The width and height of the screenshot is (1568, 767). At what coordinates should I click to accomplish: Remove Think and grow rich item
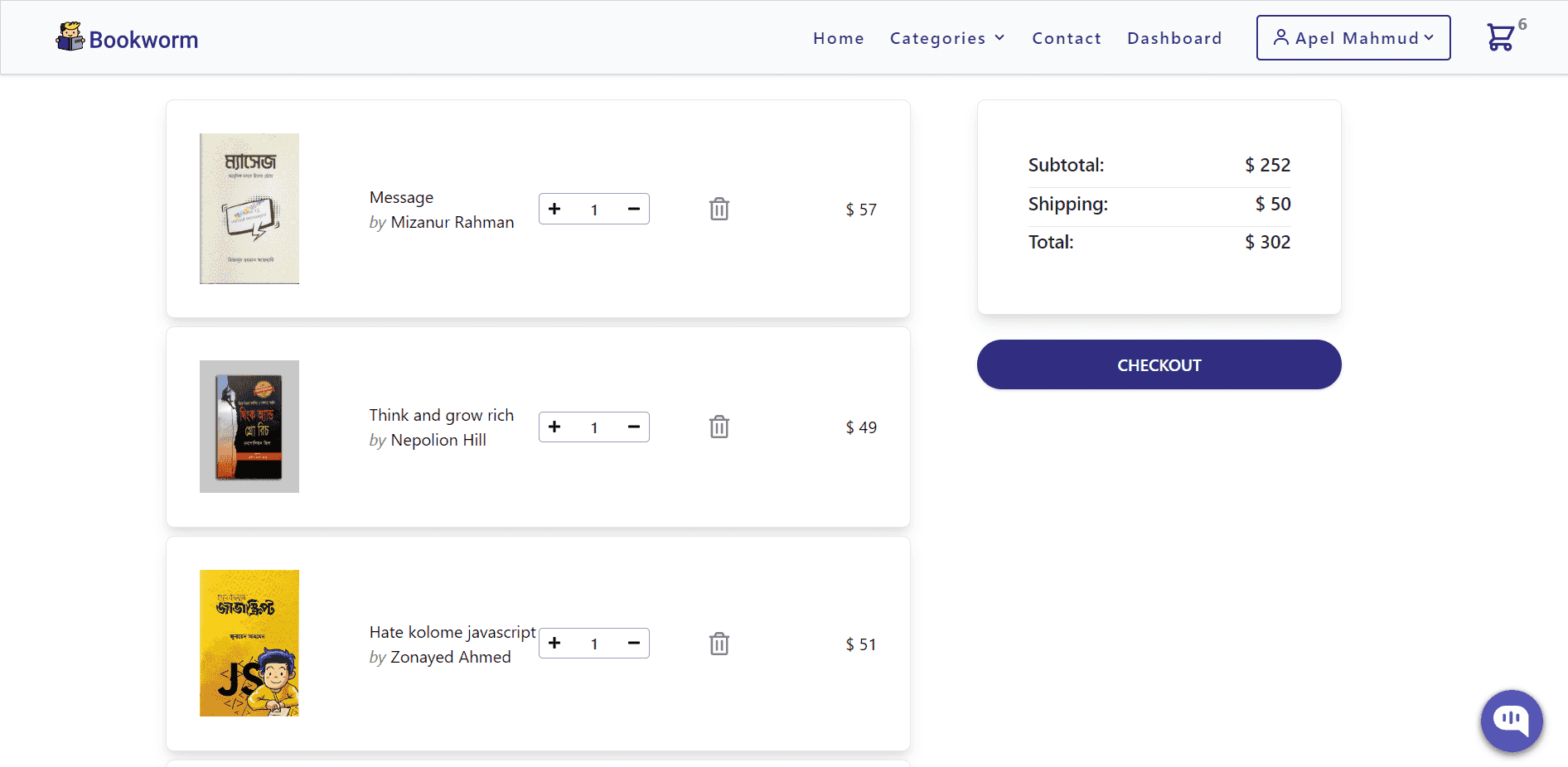(719, 427)
